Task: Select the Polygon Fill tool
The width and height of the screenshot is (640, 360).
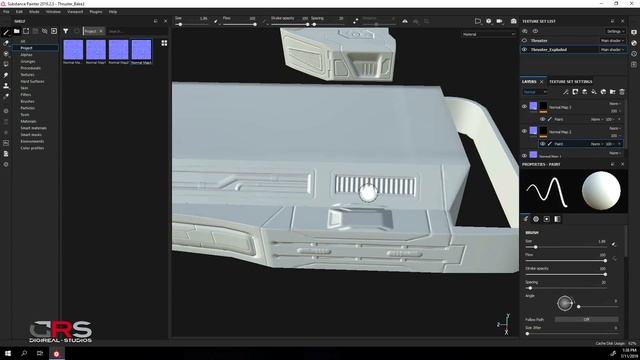Action: click(x=6, y=64)
